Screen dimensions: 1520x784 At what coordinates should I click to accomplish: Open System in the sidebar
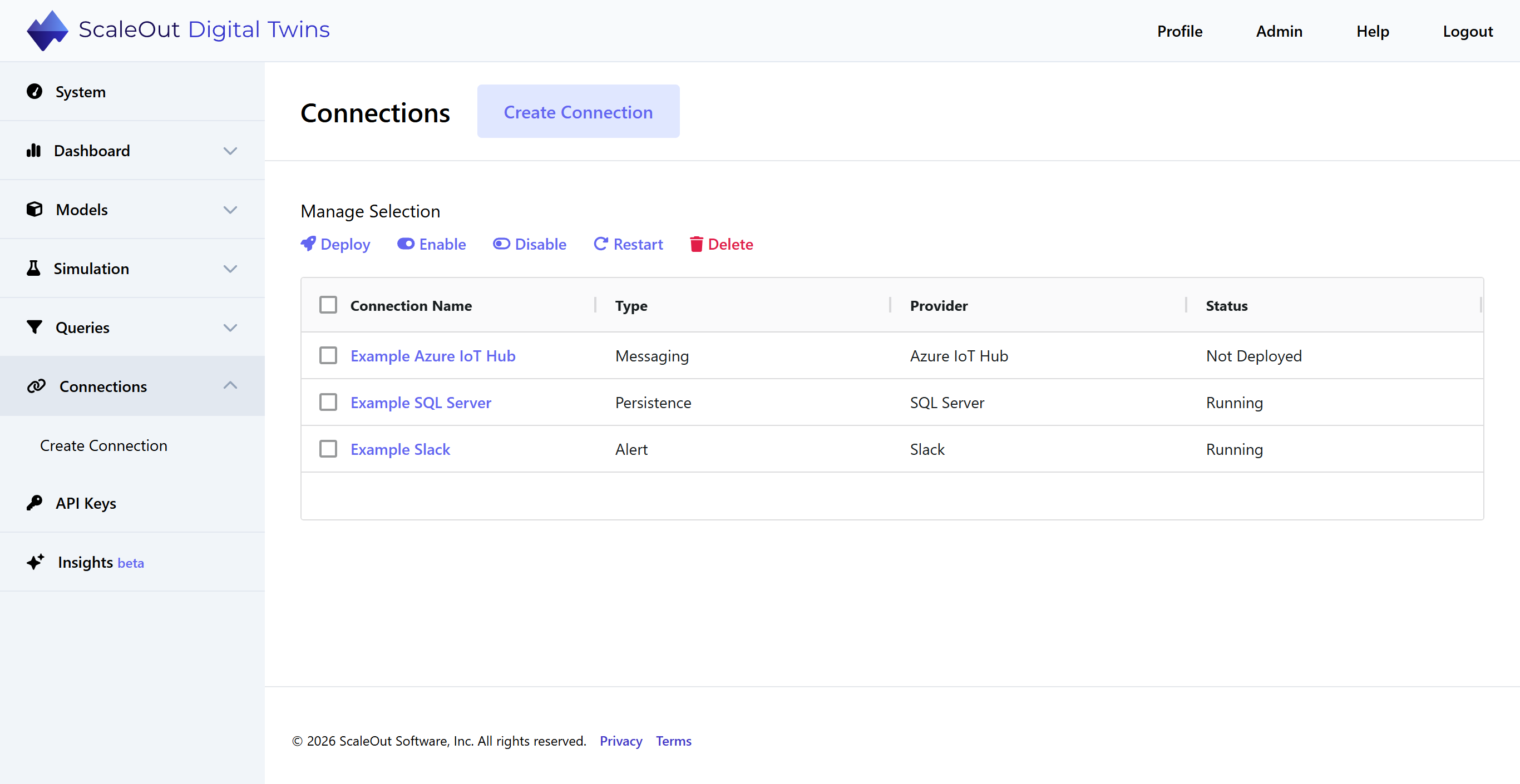[x=132, y=91]
